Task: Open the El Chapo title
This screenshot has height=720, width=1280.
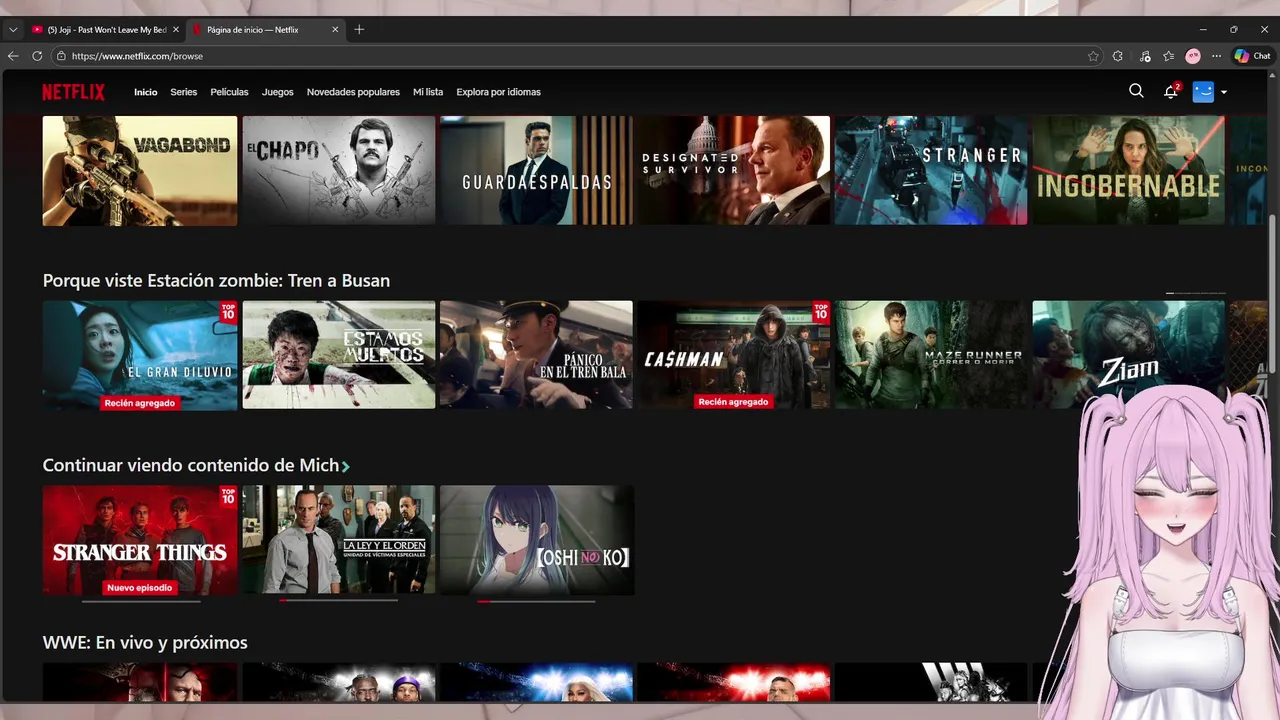Action: pos(339,170)
